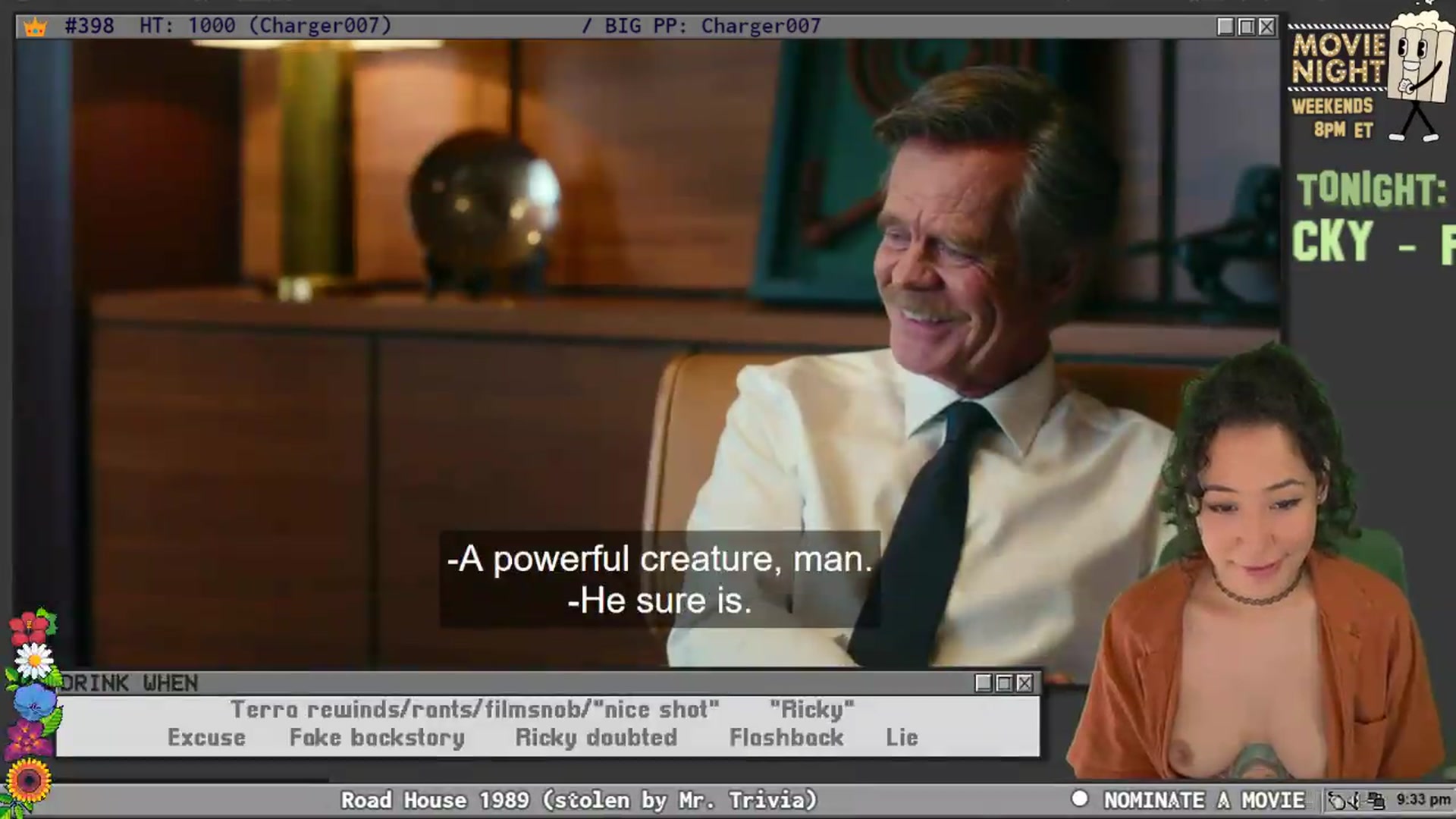
Task: Click the DRINK WHEN window title
Action: pos(129,683)
